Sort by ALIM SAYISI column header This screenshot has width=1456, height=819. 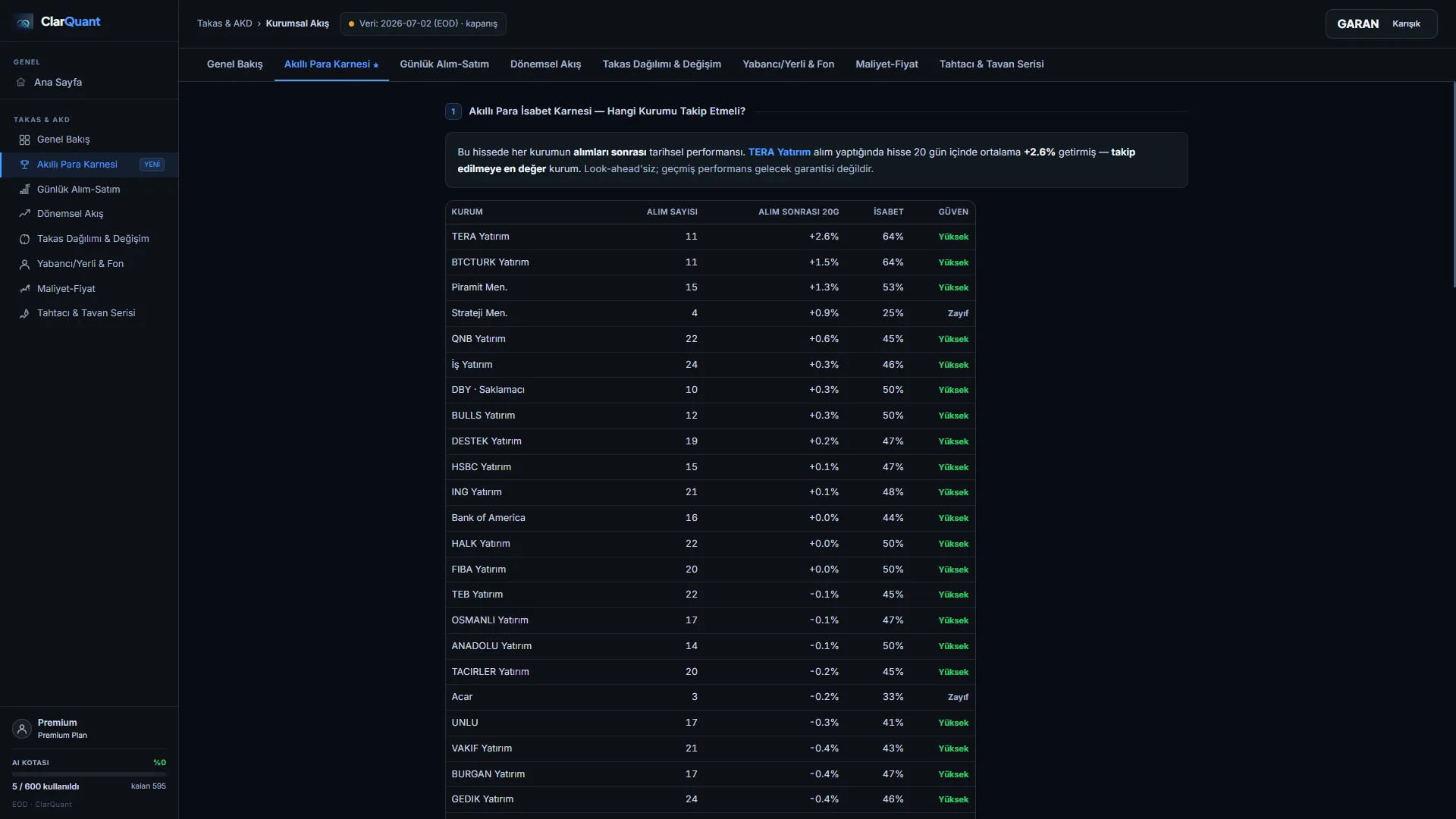click(x=672, y=212)
